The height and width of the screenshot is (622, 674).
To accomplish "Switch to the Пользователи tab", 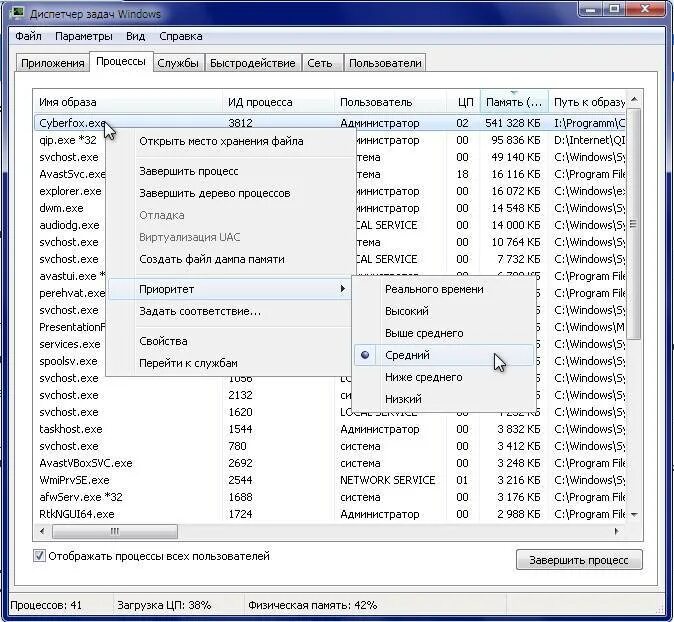I will coord(385,63).
